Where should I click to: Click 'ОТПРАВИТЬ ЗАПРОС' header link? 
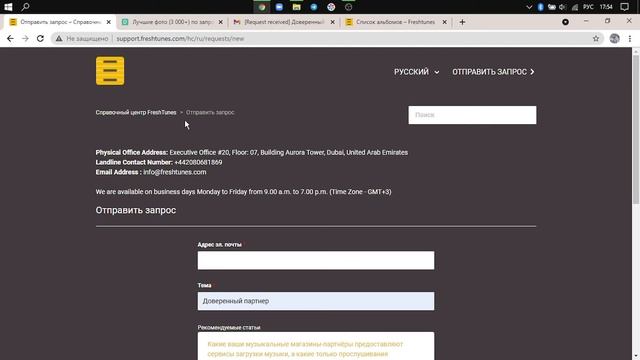pos(493,72)
